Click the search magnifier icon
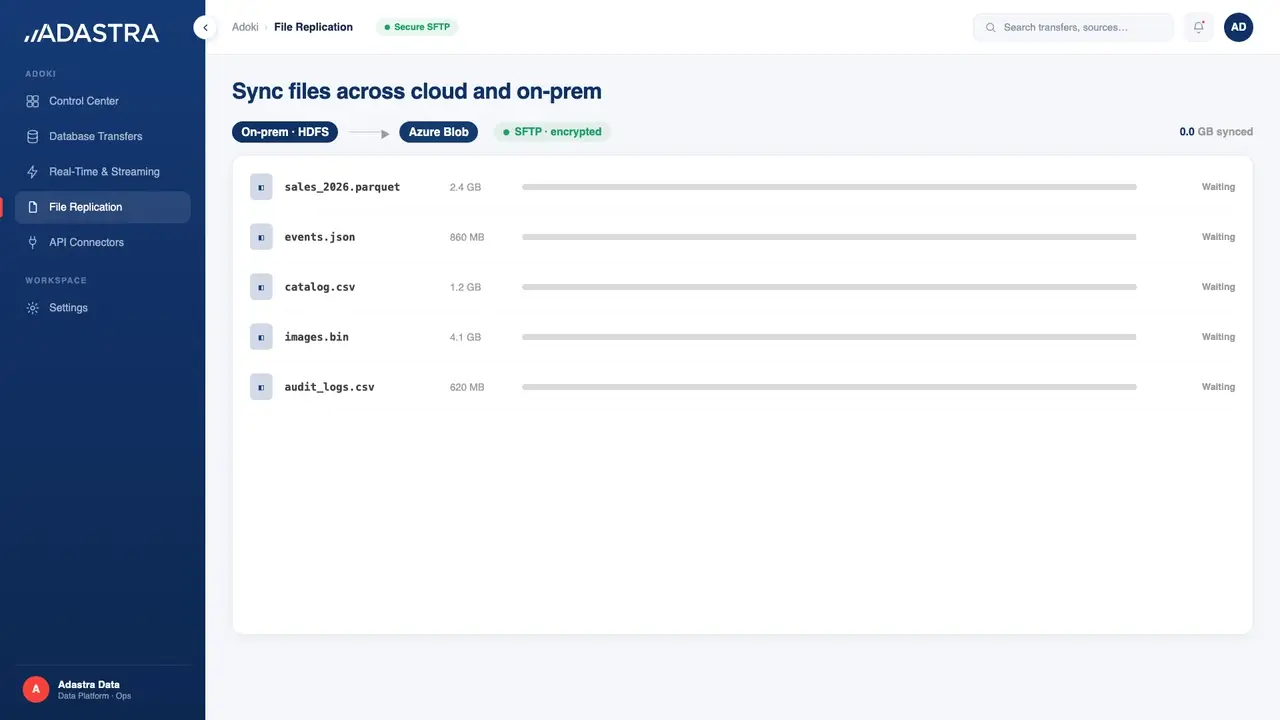This screenshot has height=720, width=1280. coord(991,28)
